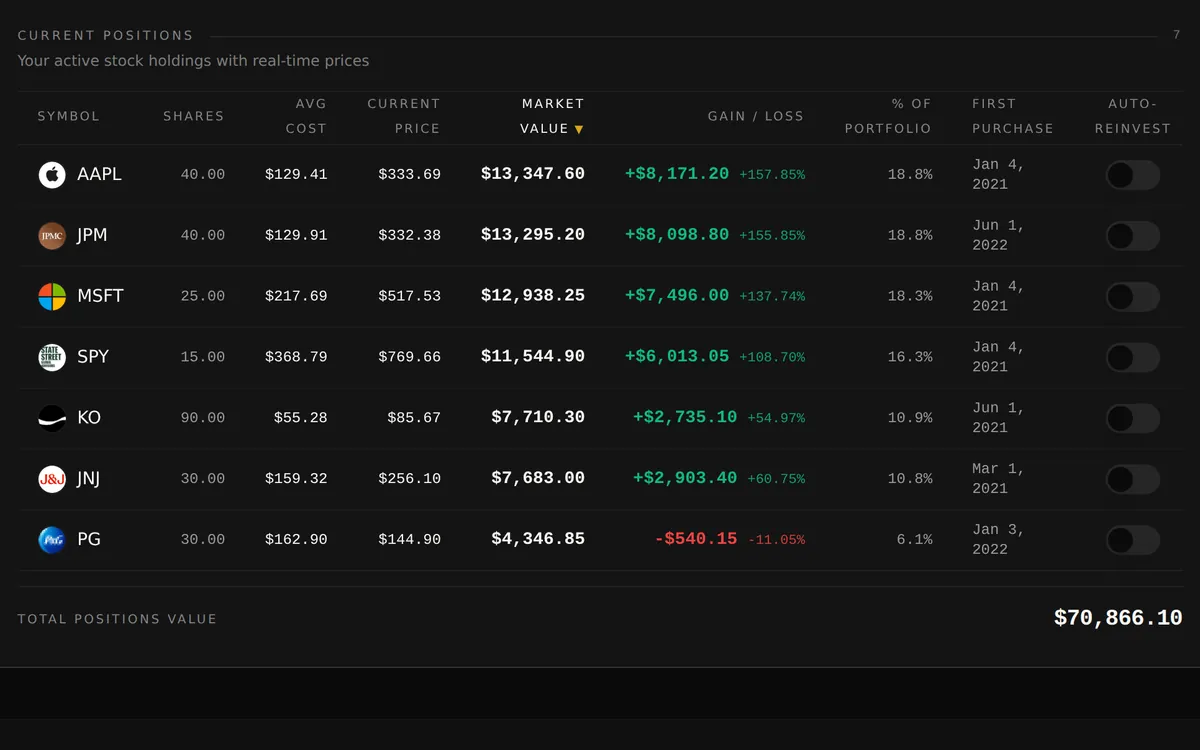Toggle the JNJ auto-reinvest switch
Screen dimensions: 1200x750
pyautogui.click(x=1133, y=479)
